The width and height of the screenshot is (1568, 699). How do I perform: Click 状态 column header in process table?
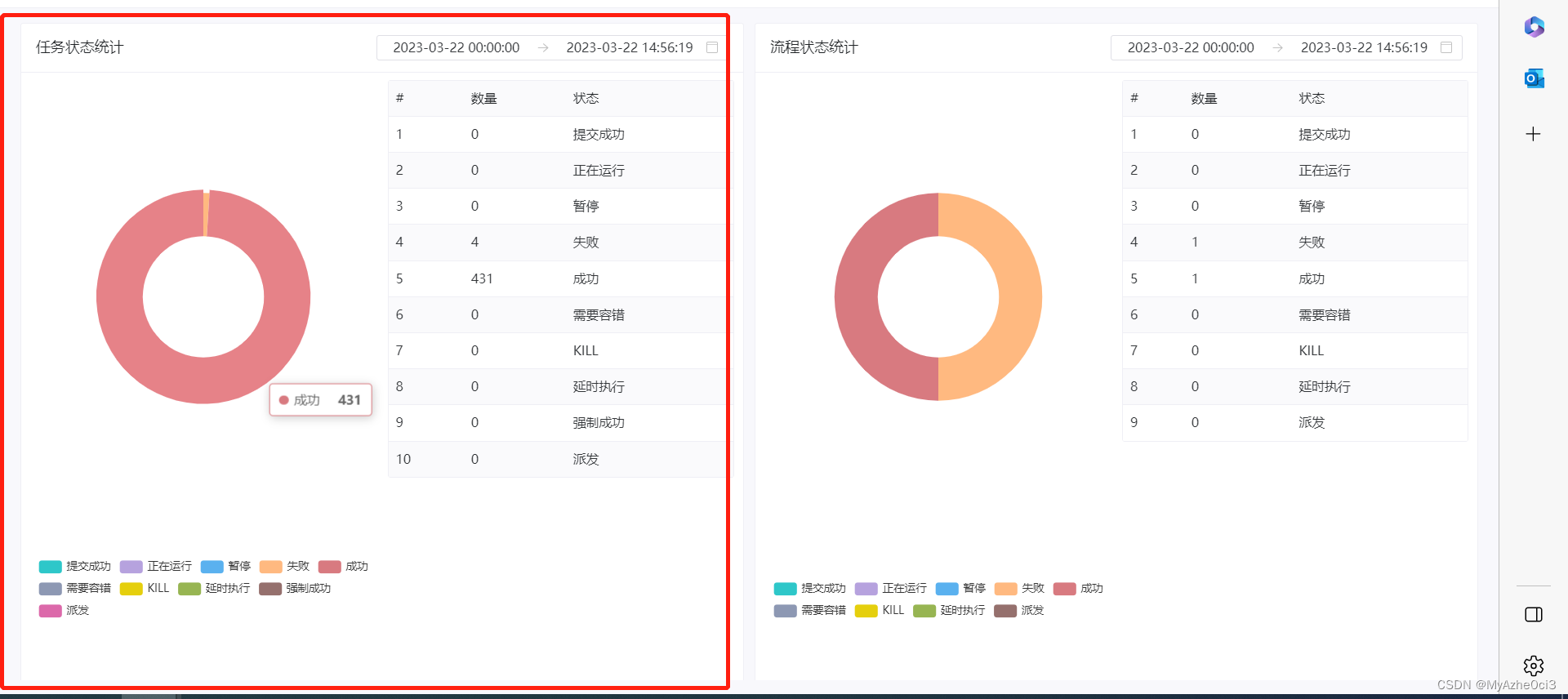click(x=1312, y=99)
